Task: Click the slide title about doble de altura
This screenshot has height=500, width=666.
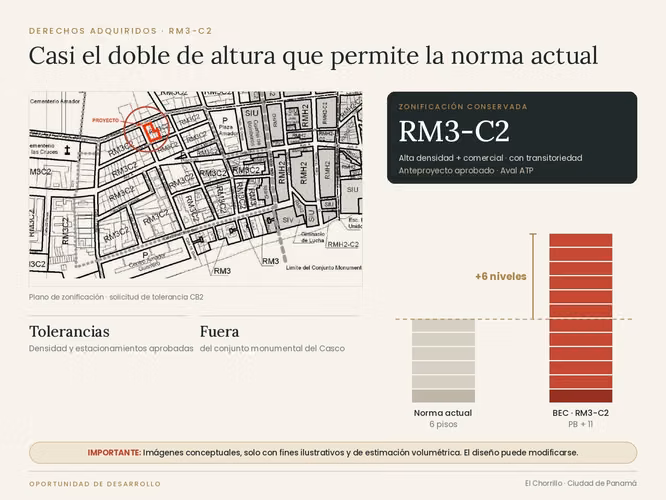Action: point(313,56)
